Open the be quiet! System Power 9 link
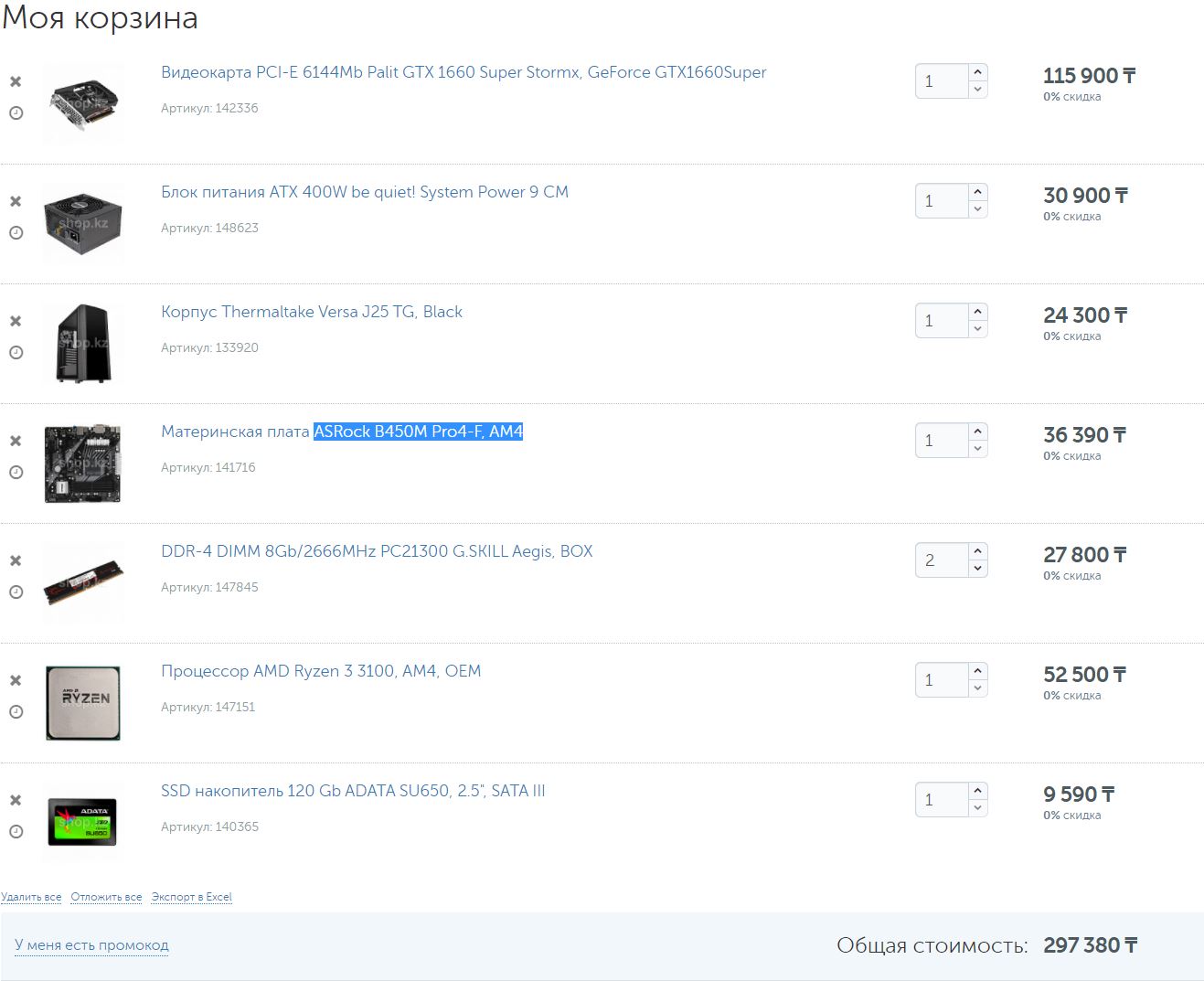 [x=365, y=192]
